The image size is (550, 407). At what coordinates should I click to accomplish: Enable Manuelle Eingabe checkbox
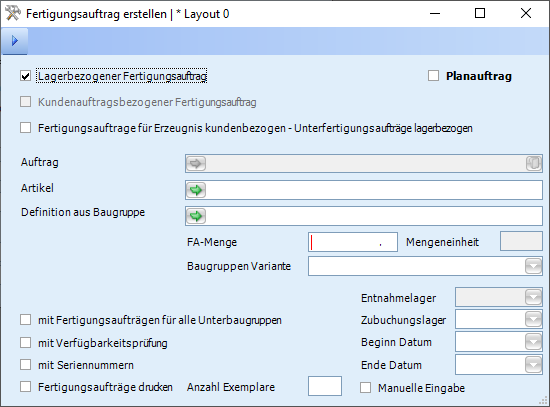tap(365, 387)
